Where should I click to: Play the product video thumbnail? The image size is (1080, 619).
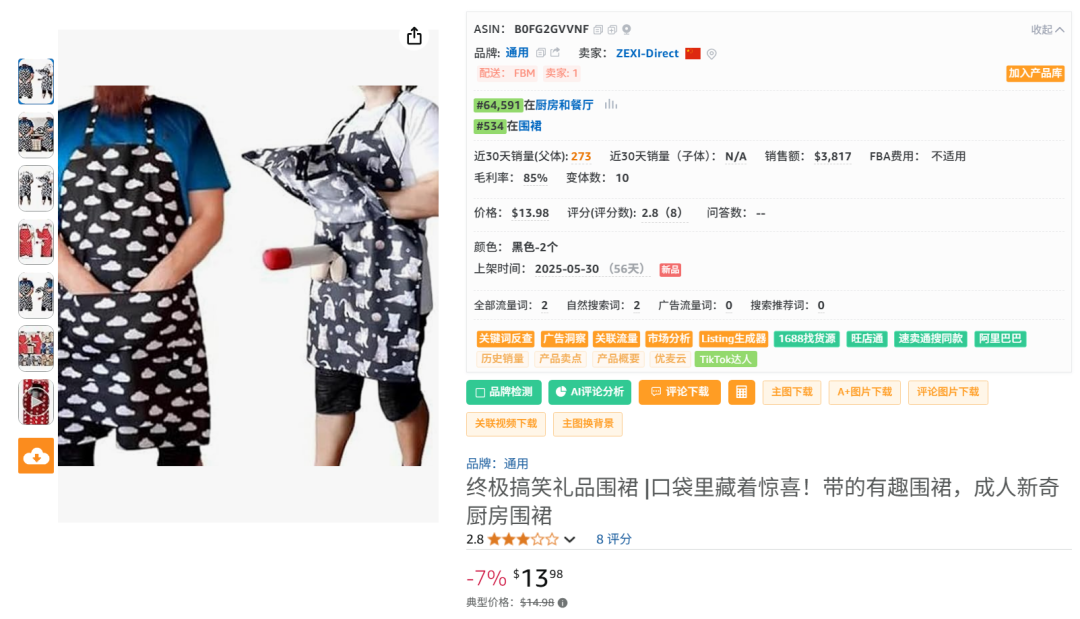(36, 401)
